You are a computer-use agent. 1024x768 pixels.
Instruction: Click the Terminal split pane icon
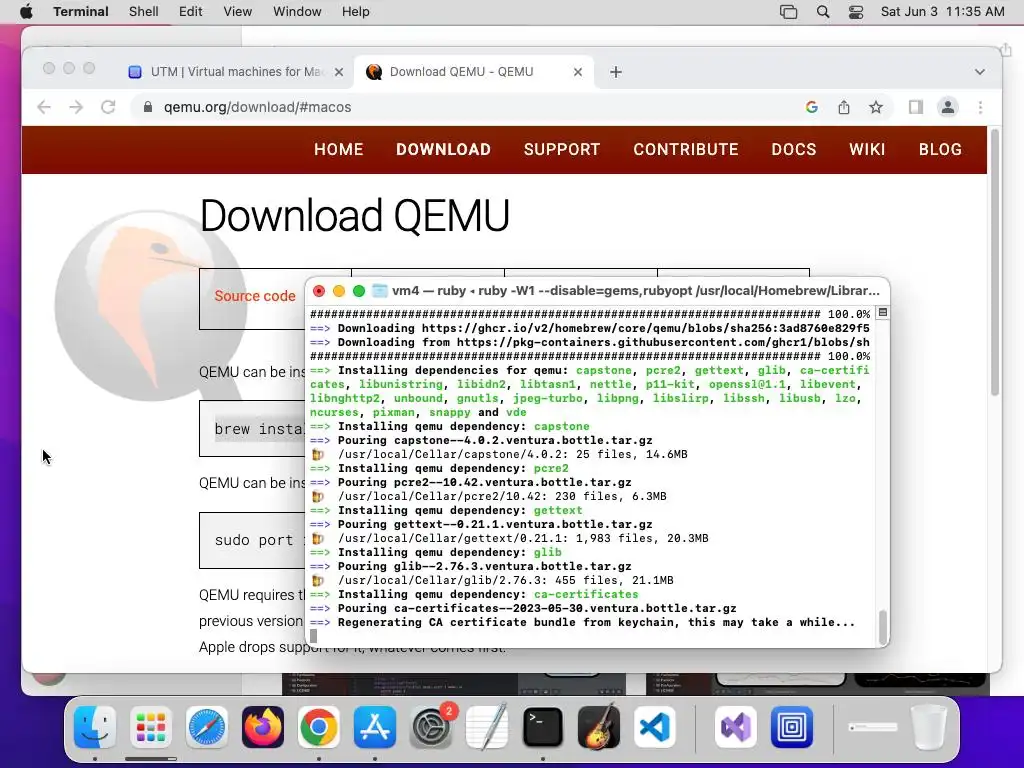click(882, 313)
